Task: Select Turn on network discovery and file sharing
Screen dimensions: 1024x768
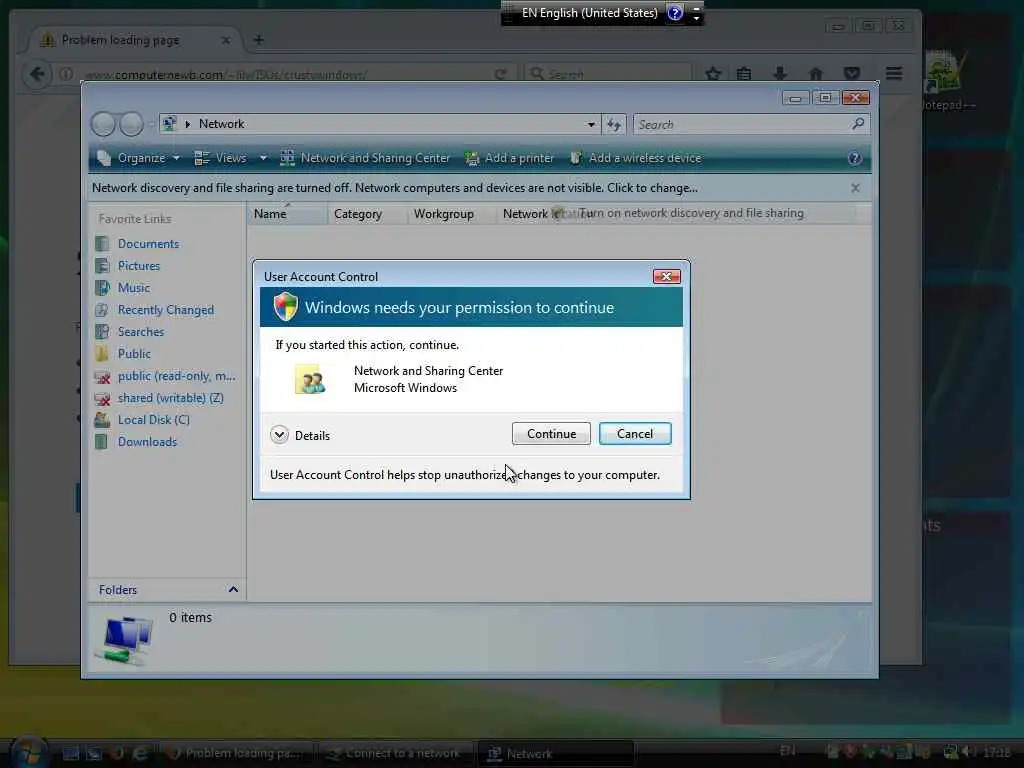Action: point(692,213)
